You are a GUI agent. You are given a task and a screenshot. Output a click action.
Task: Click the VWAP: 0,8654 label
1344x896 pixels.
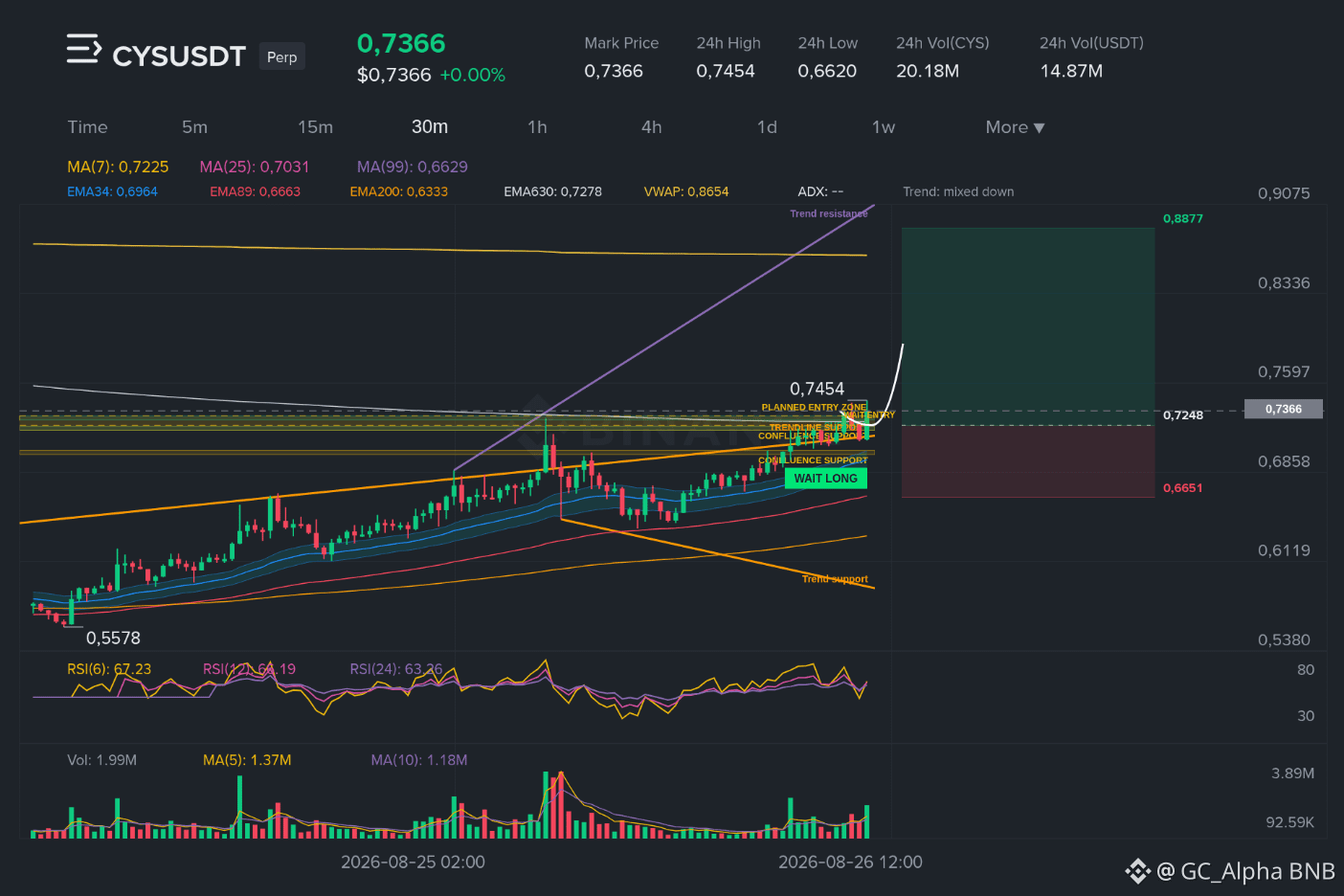[686, 191]
